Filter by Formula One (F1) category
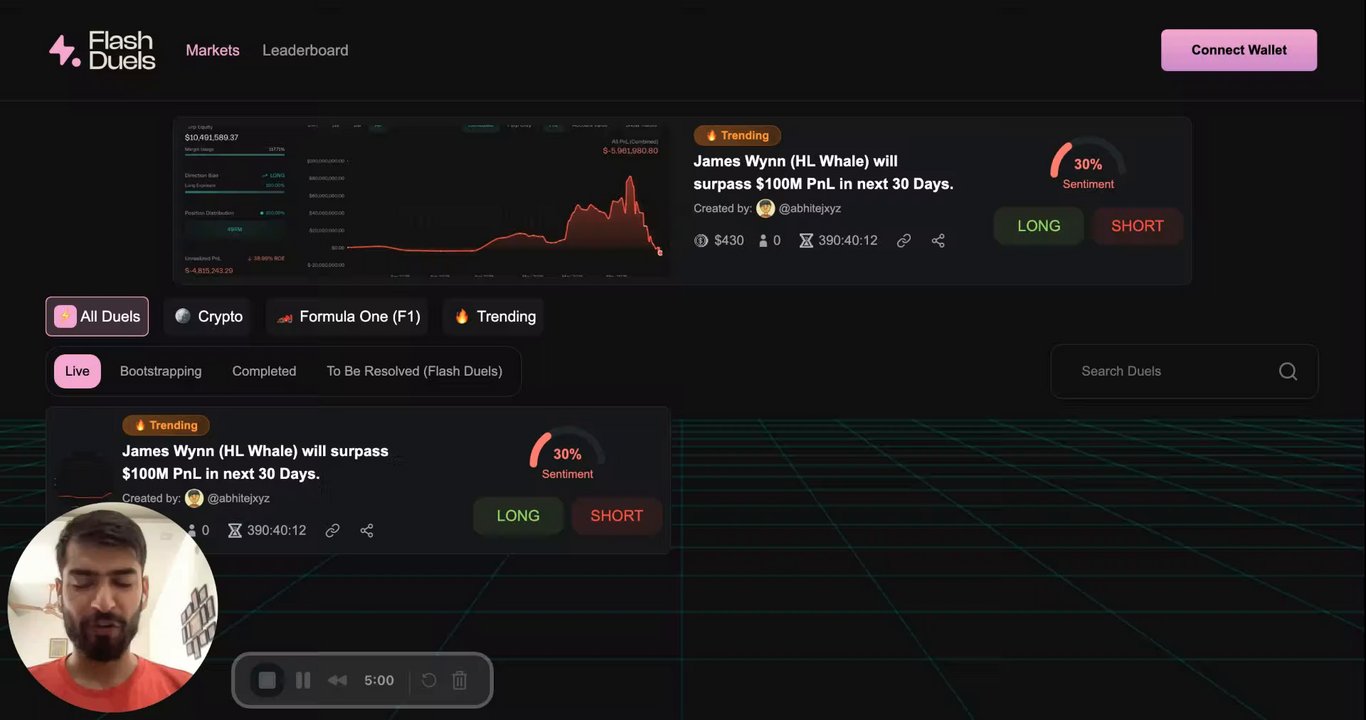The width and height of the screenshot is (1366, 720). click(348, 316)
